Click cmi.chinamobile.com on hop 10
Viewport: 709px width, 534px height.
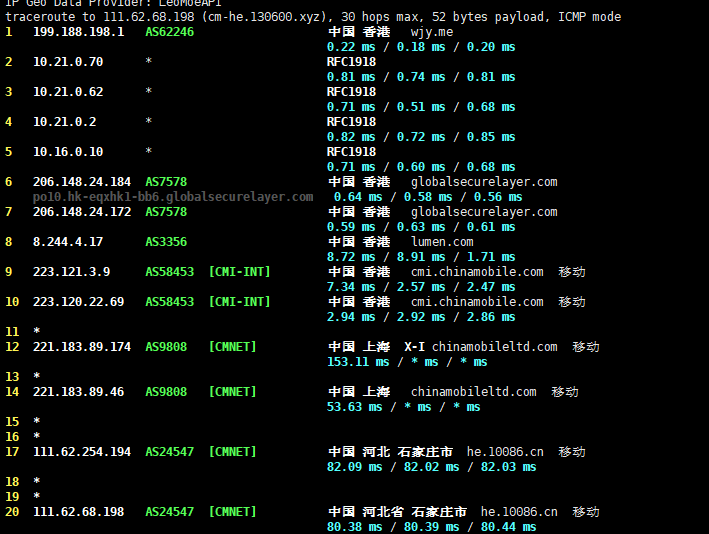point(477,302)
